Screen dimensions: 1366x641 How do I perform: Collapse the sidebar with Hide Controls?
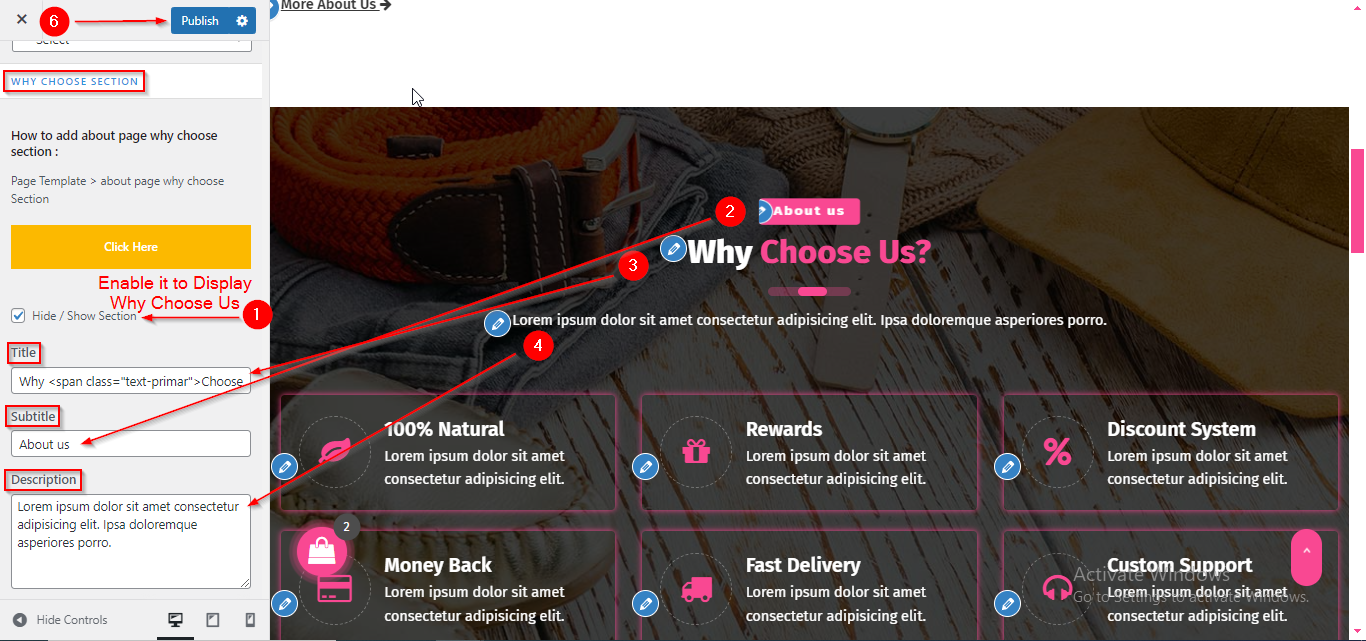(60, 620)
